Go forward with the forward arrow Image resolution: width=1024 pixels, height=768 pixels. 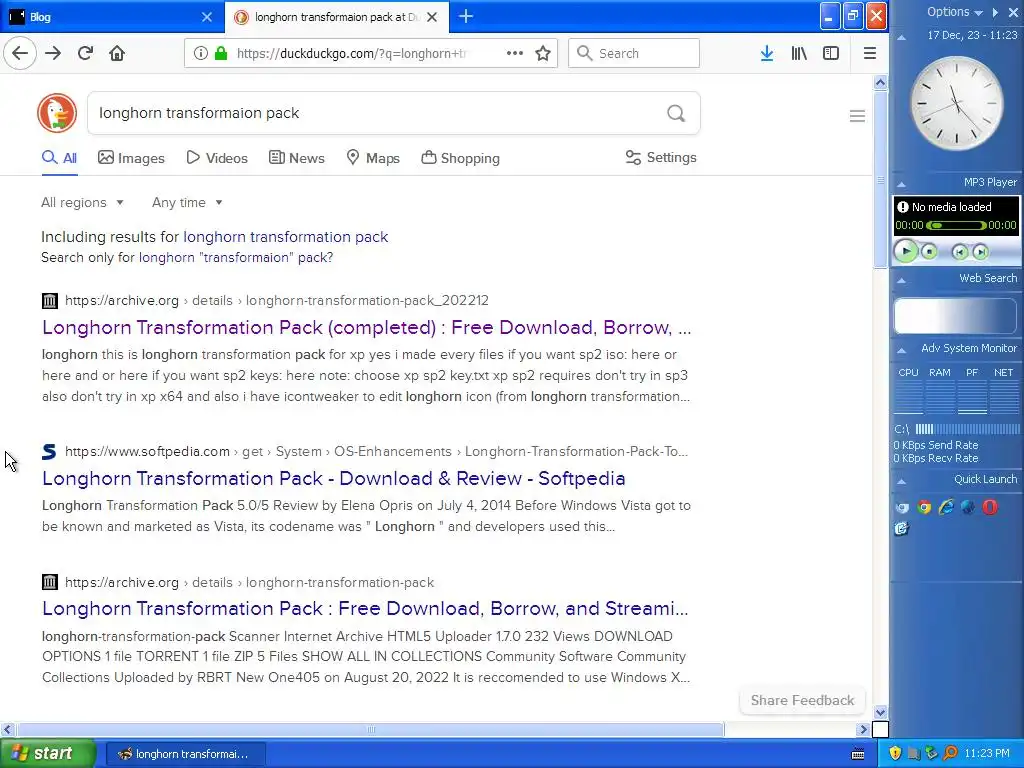point(53,54)
